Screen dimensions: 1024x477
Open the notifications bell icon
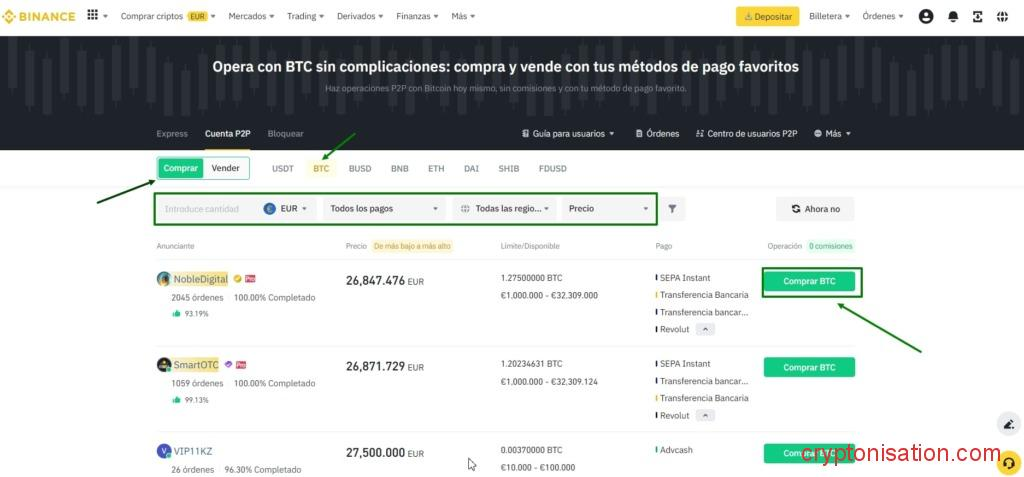952,16
